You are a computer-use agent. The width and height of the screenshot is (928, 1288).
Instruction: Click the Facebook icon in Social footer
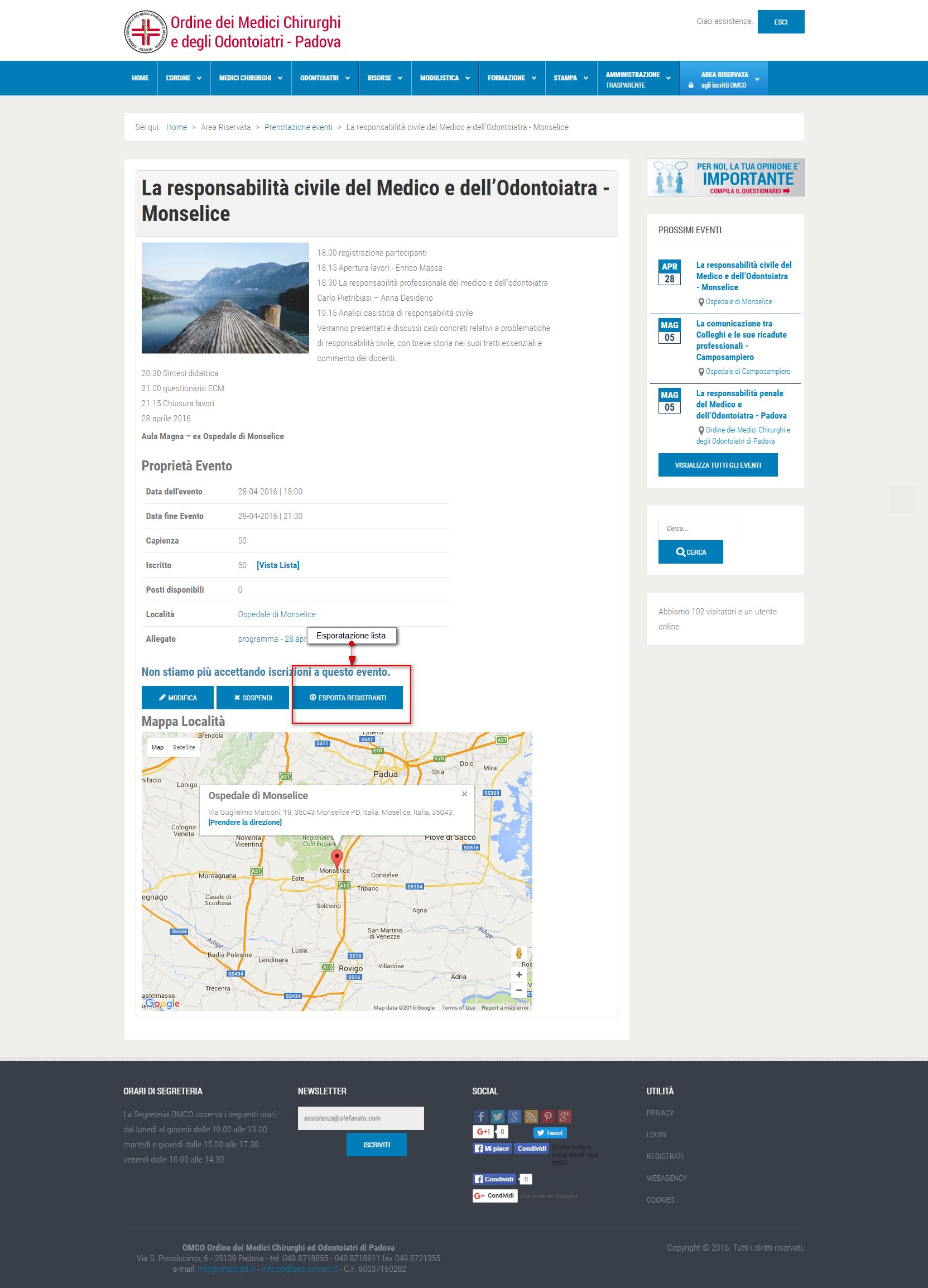click(x=480, y=1117)
